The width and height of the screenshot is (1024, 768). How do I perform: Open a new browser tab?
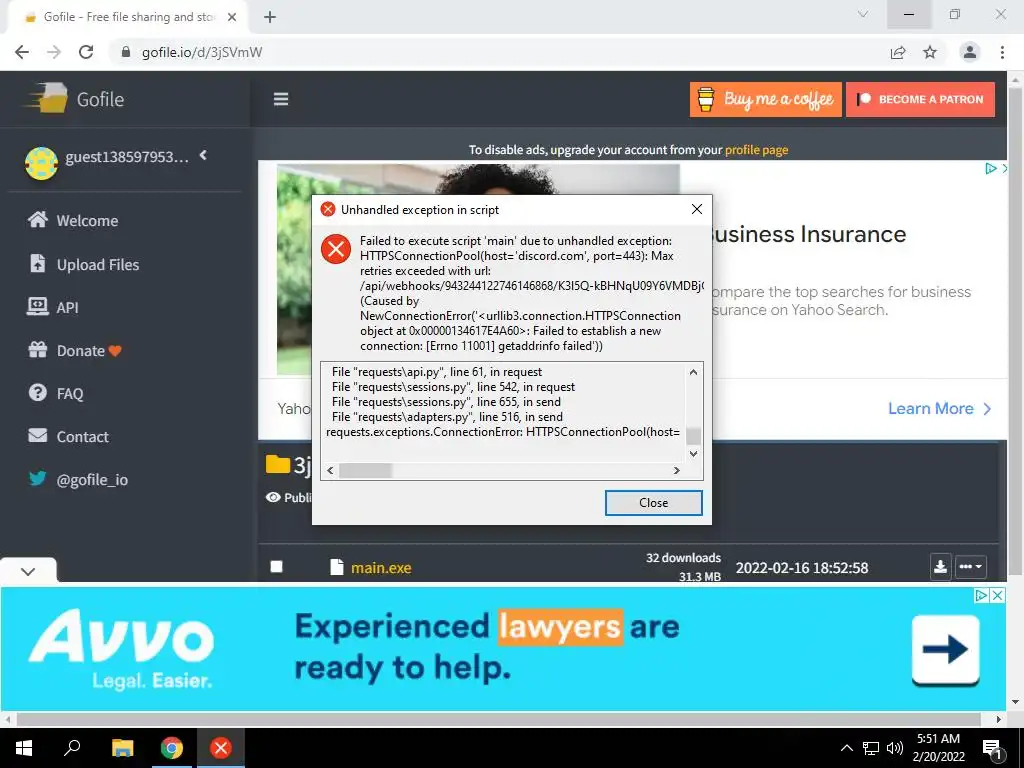[x=270, y=17]
